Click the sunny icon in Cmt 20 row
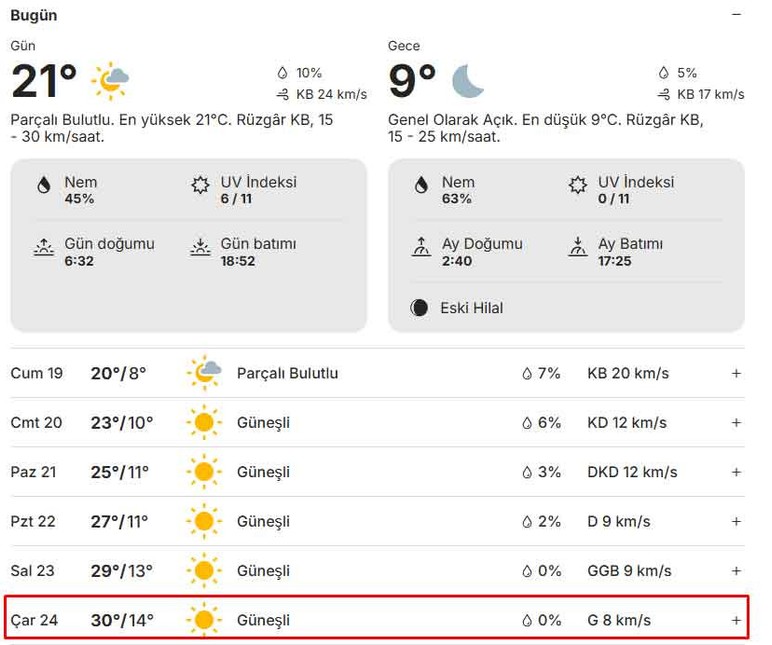This screenshot has height=645, width=772. pyautogui.click(x=204, y=422)
